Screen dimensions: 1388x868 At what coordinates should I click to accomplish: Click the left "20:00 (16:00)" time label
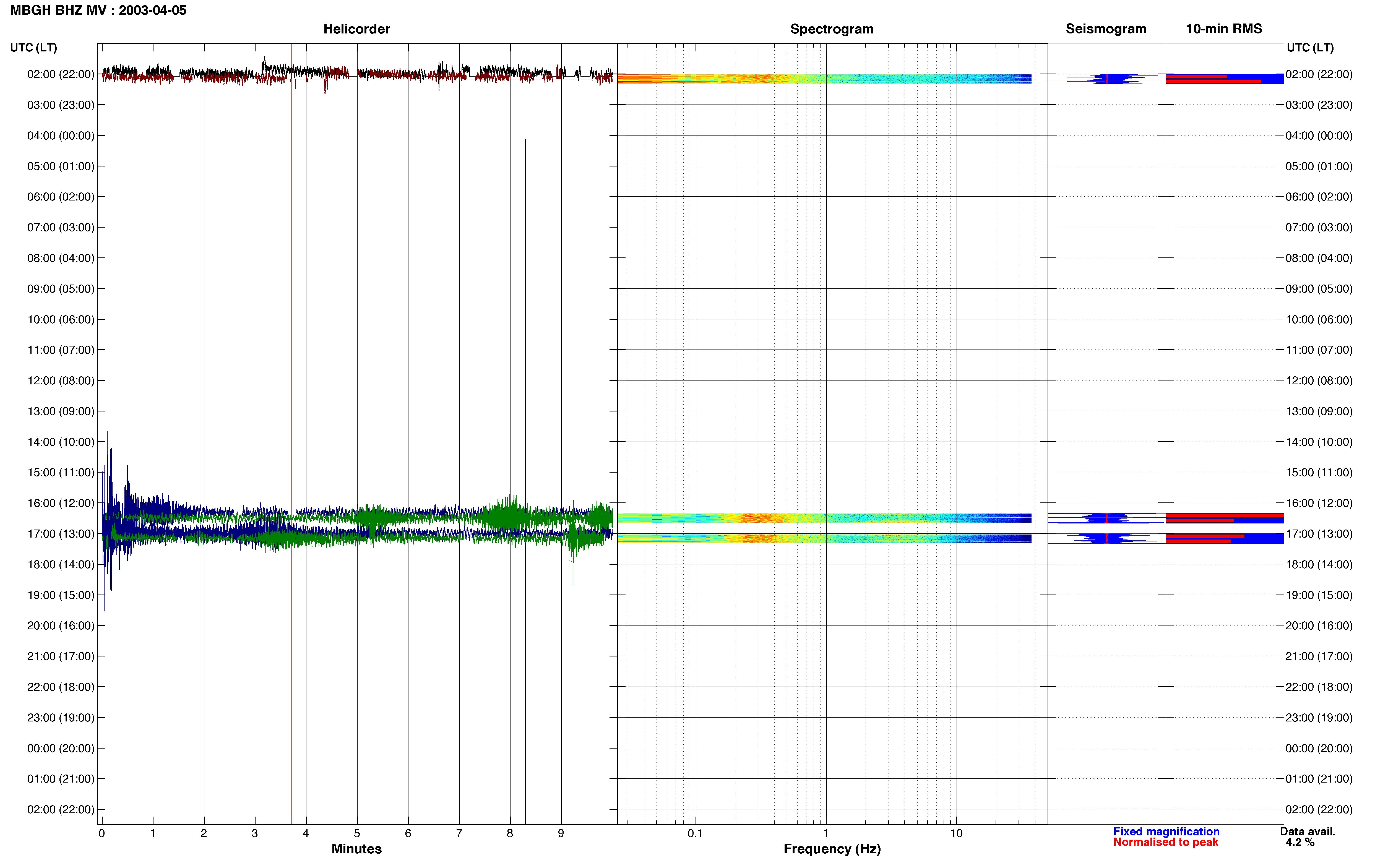(60, 625)
